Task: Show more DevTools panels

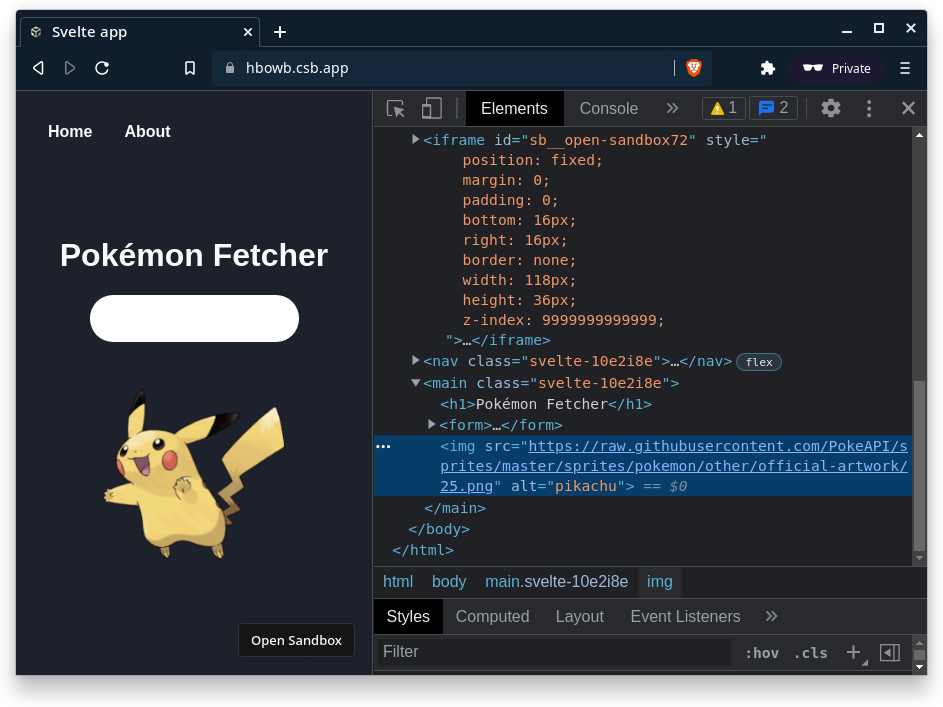Action: click(x=672, y=108)
